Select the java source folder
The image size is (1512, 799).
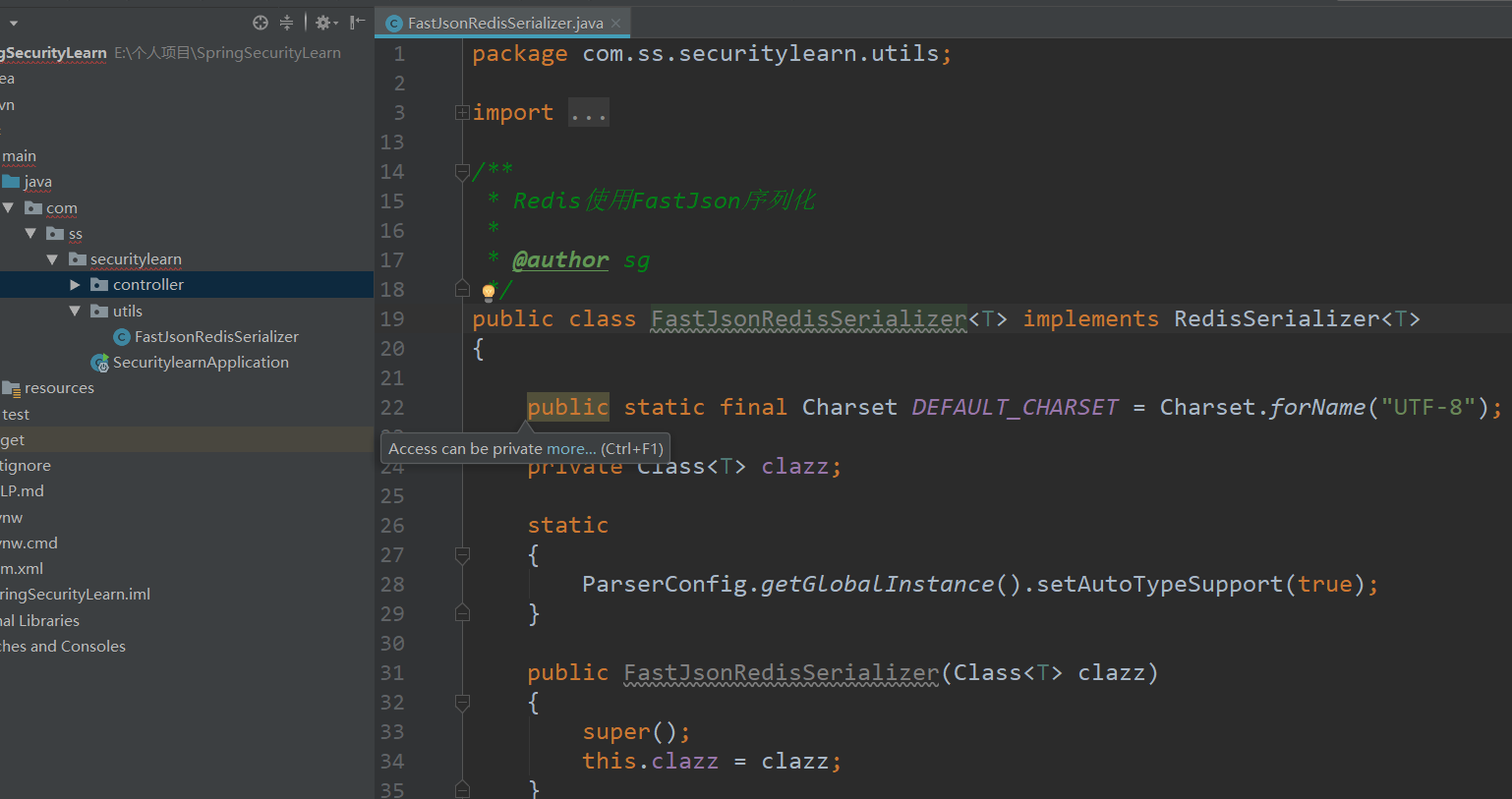pyautogui.click(x=37, y=182)
